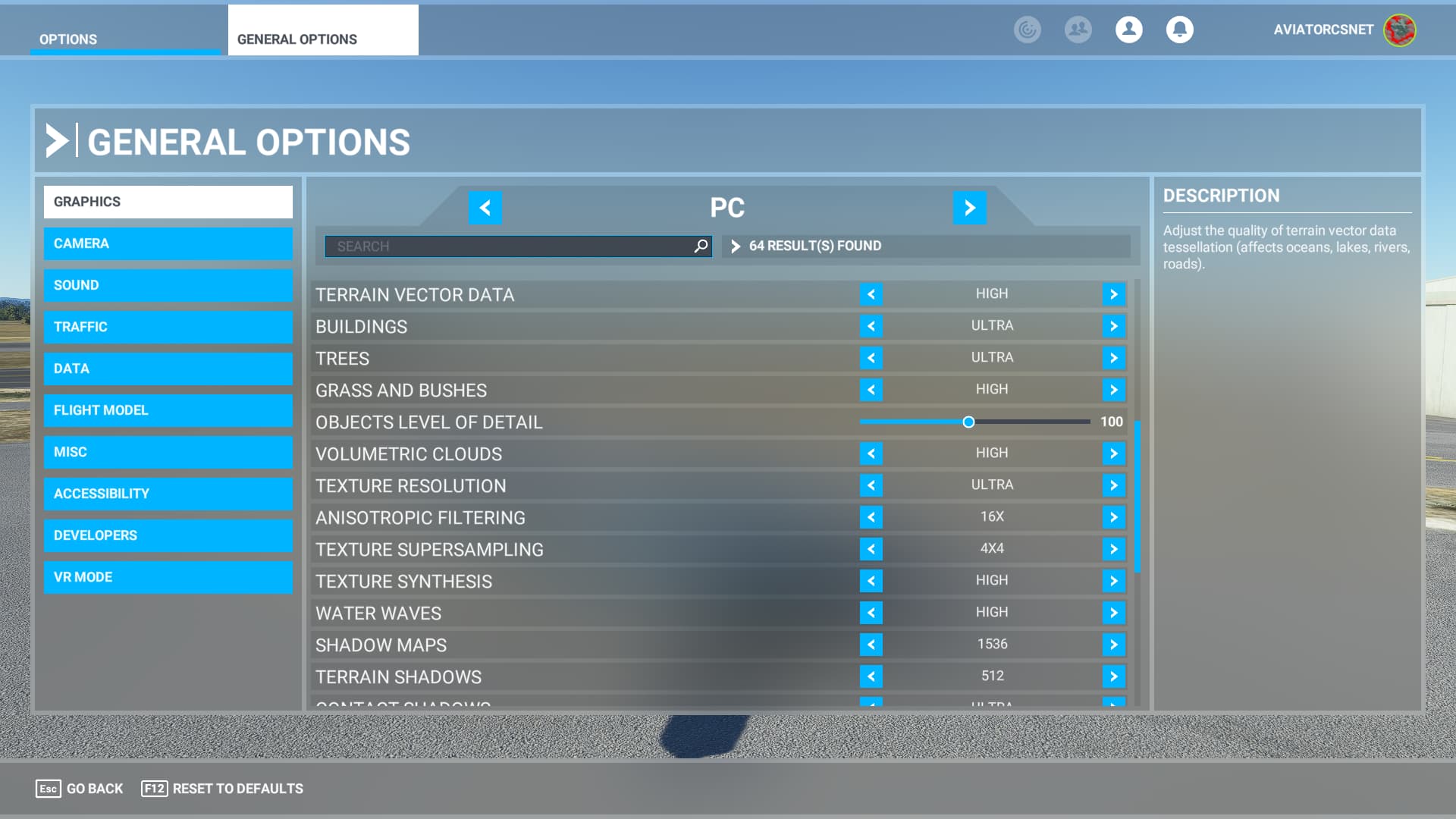1456x819 pixels.
Task: Open the Camera settings category
Action: (x=168, y=243)
